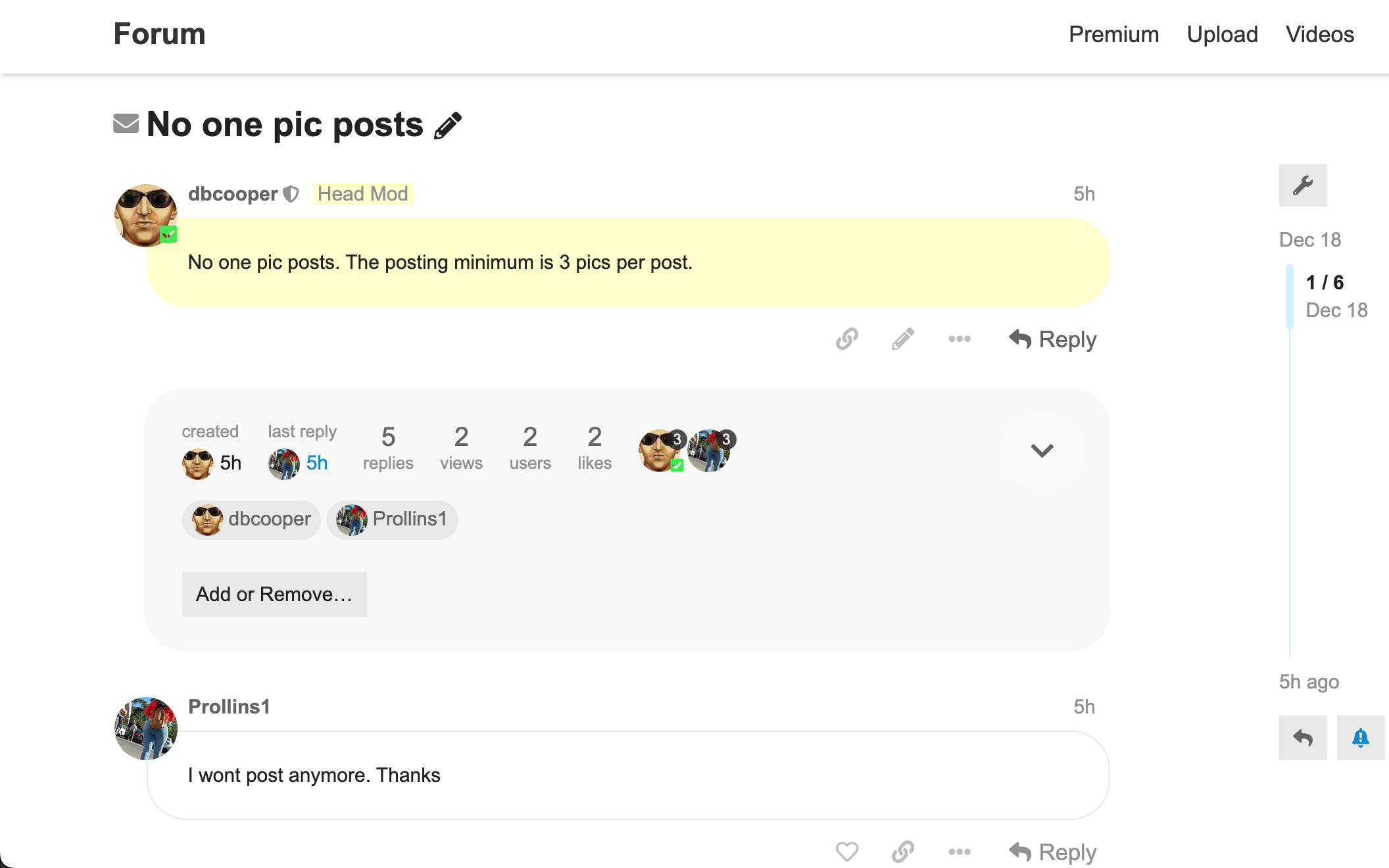Reply to dbcooper's first post

(x=1053, y=339)
